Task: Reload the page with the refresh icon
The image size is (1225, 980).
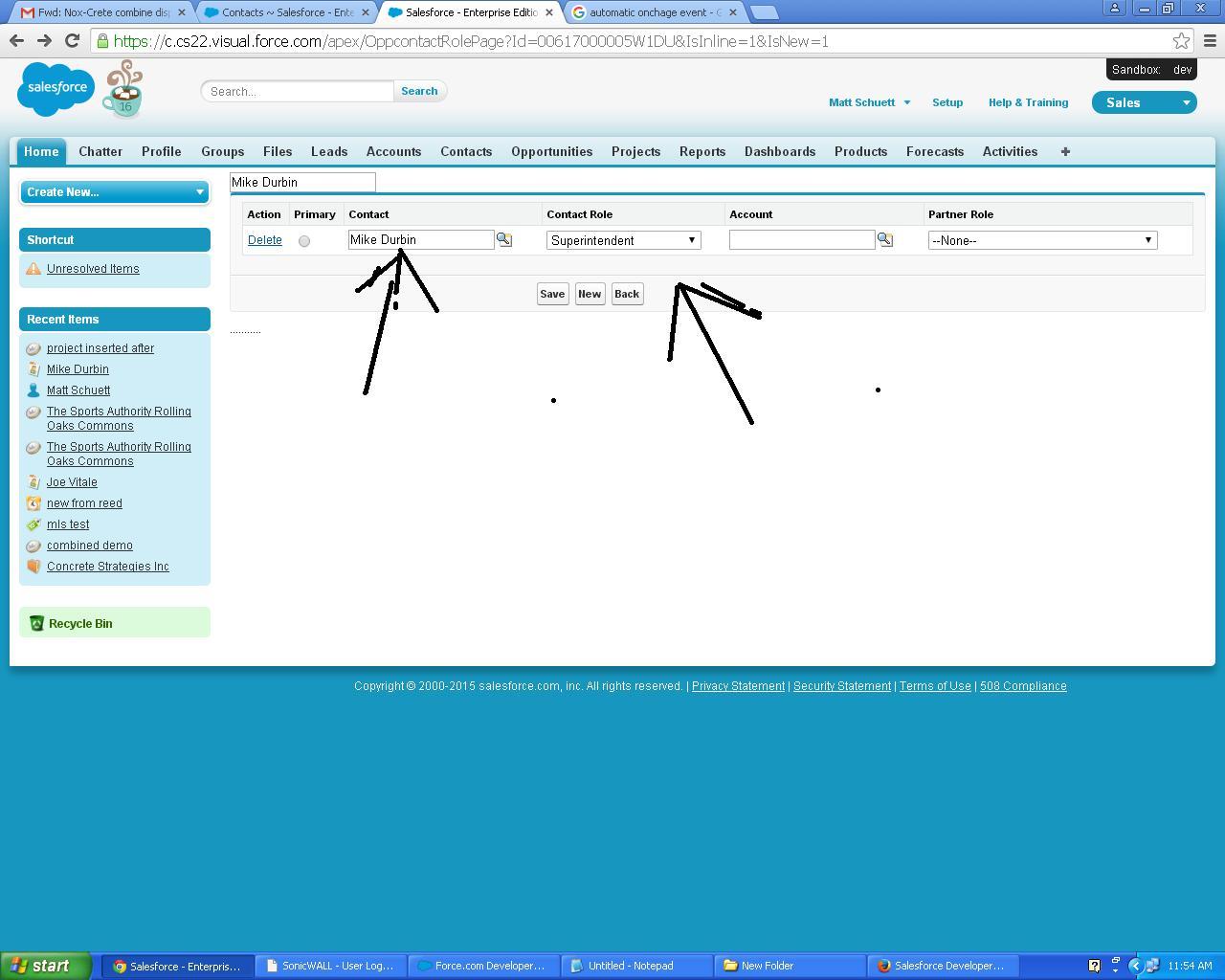Action: pos(72,40)
